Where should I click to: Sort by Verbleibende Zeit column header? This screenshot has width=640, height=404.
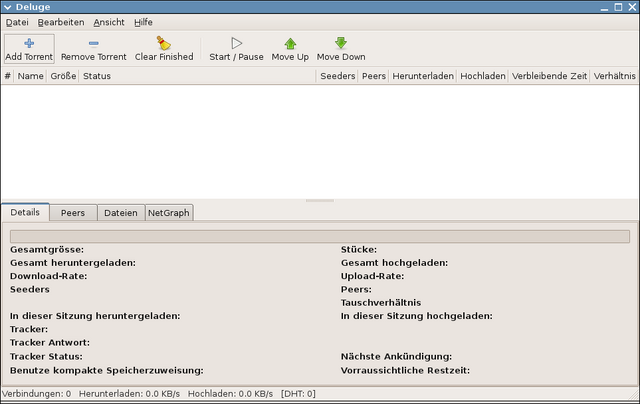pos(549,76)
